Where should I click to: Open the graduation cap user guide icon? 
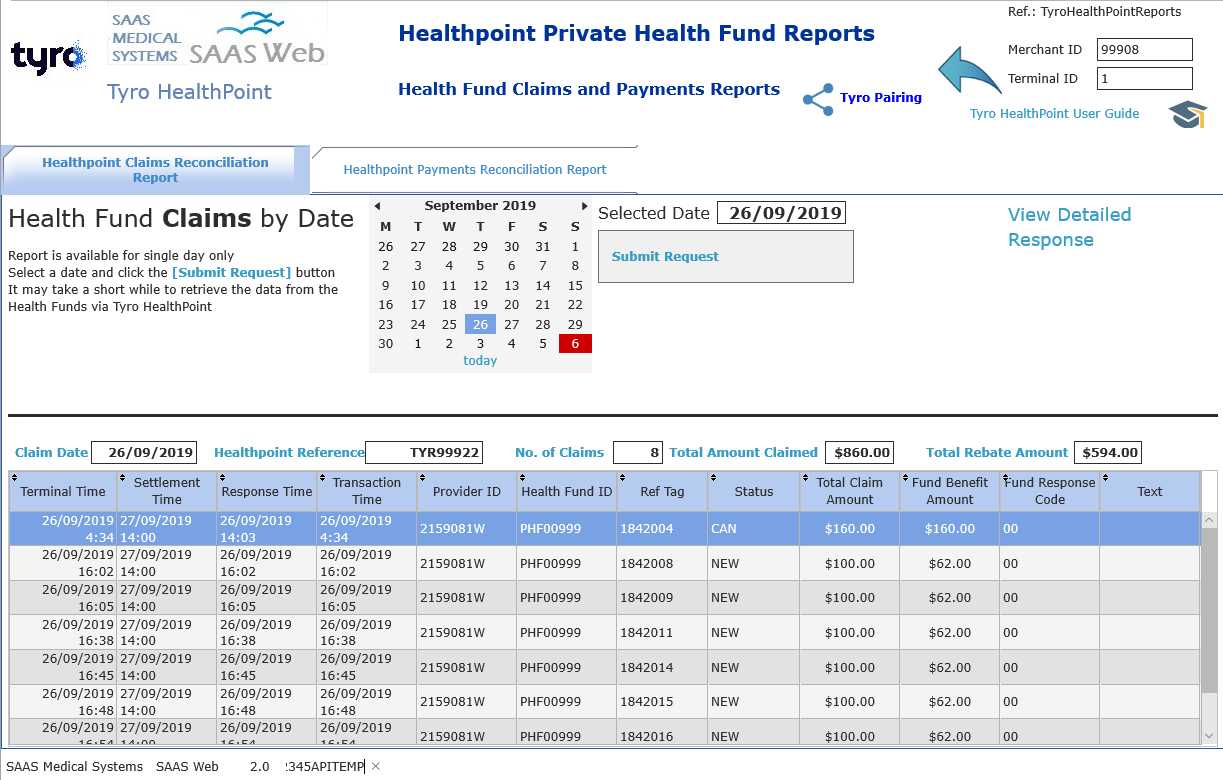(x=1188, y=114)
